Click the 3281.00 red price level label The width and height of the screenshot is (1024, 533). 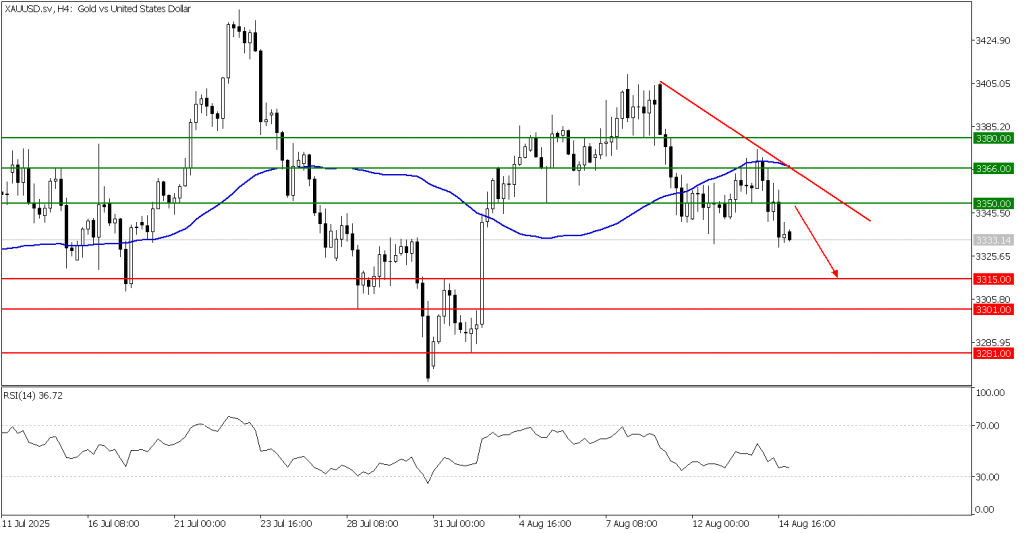993,354
